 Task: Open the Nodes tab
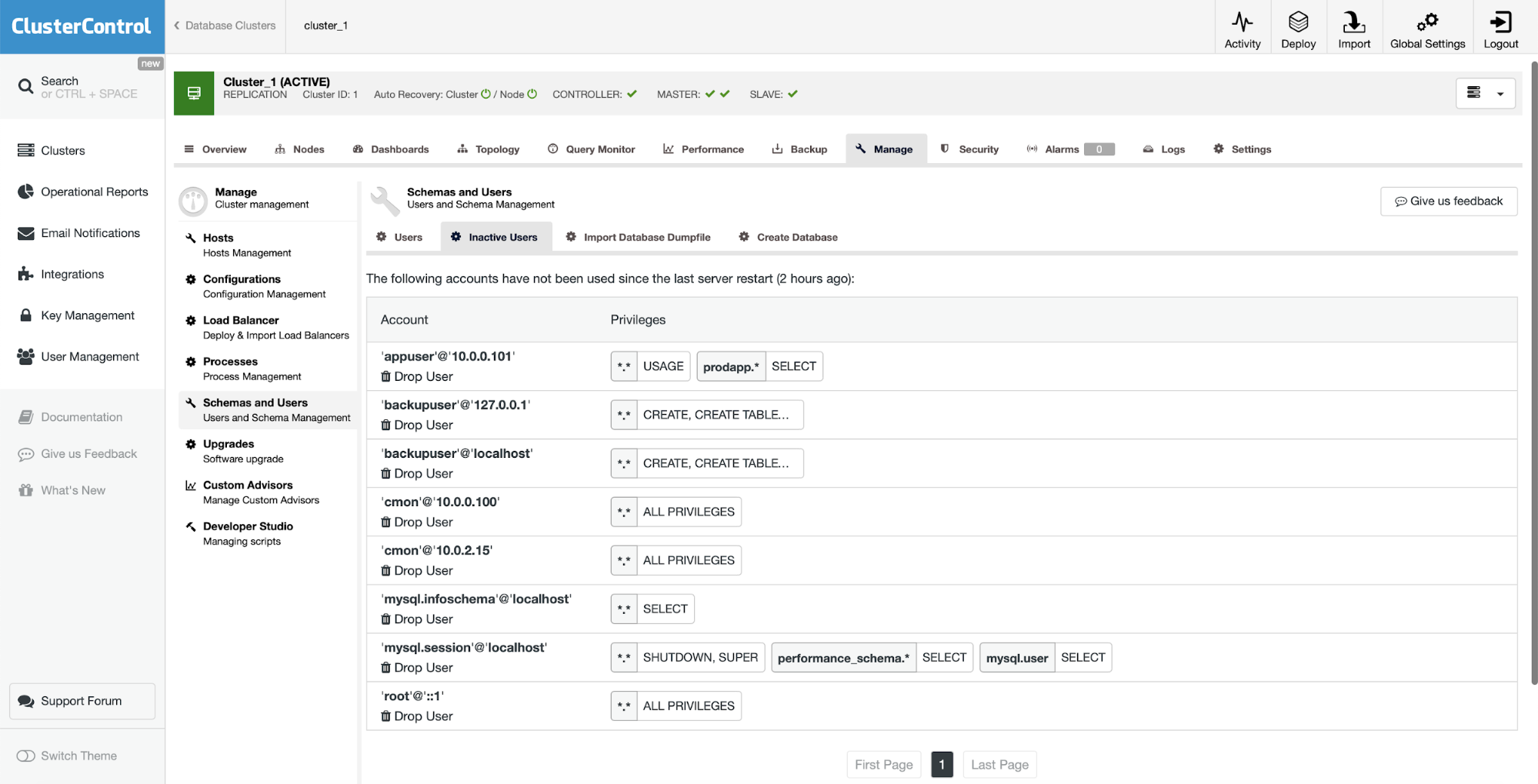point(300,149)
